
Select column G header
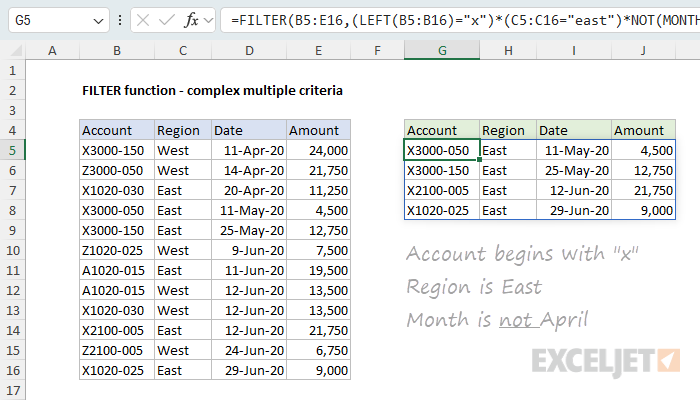[x=442, y=50]
